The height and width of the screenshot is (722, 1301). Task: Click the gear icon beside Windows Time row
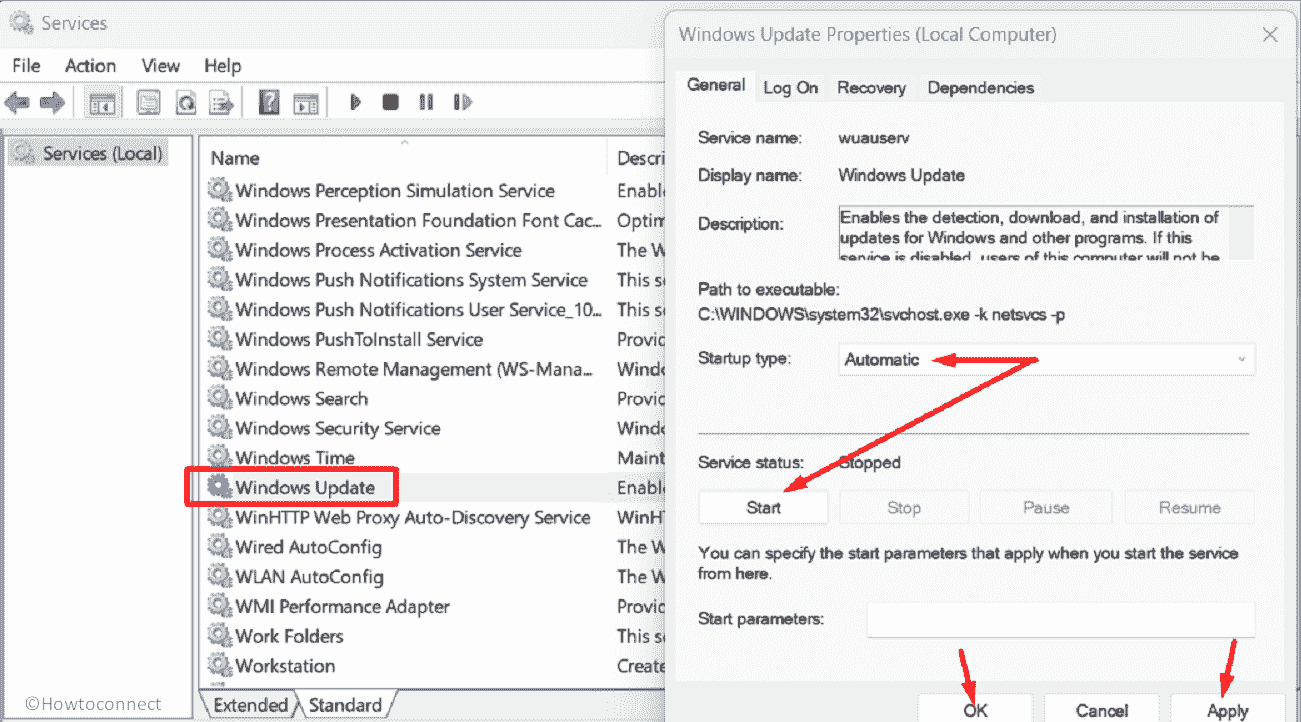pos(218,457)
